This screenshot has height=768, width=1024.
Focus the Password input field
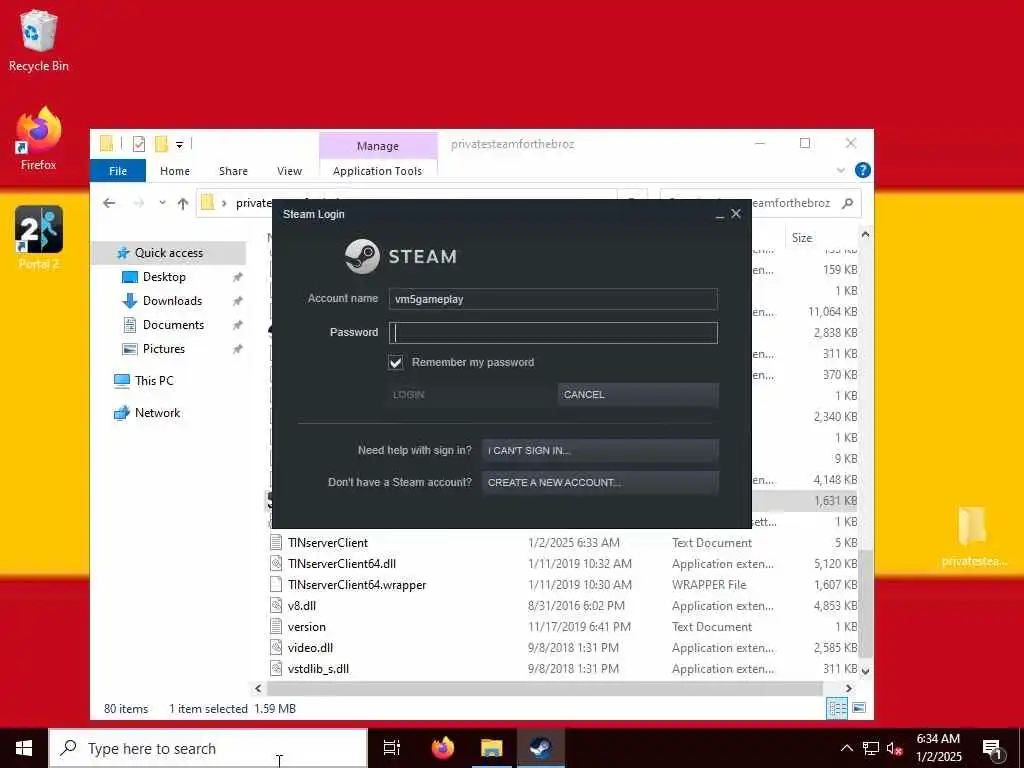tap(553, 332)
